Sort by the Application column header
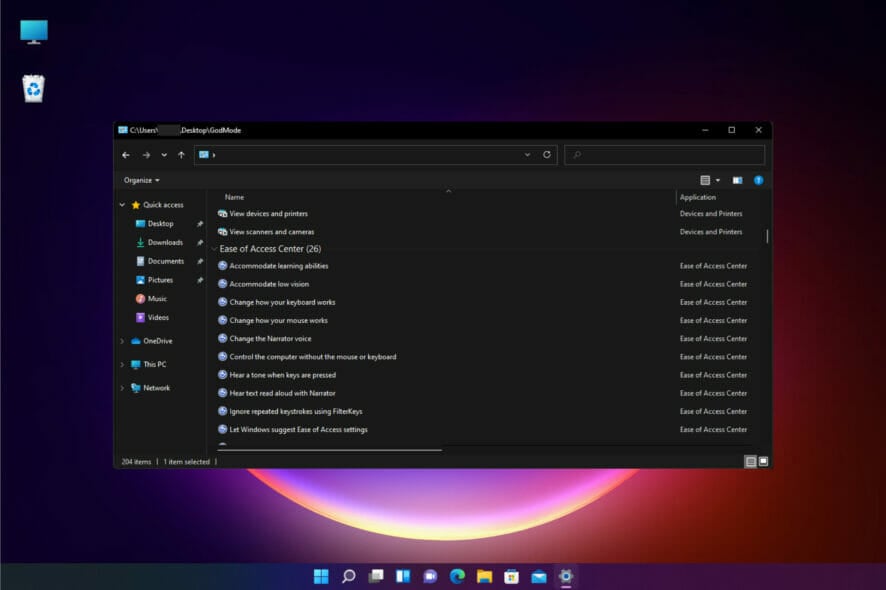The height and width of the screenshot is (590, 886). point(698,197)
